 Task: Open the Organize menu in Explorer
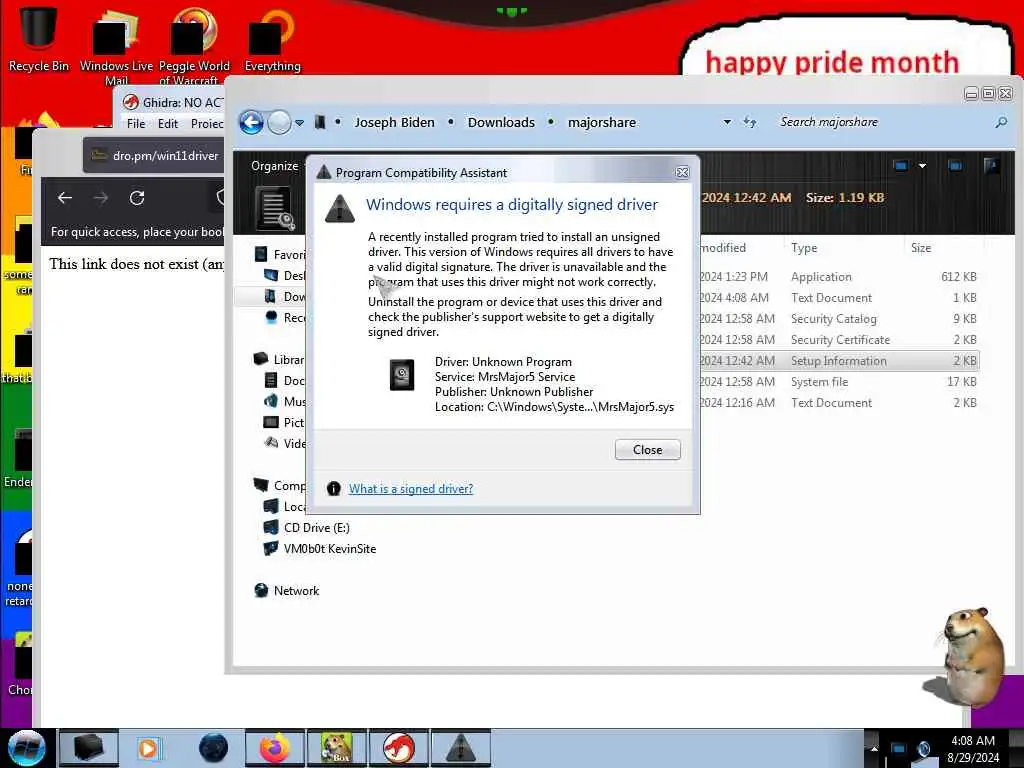point(274,166)
